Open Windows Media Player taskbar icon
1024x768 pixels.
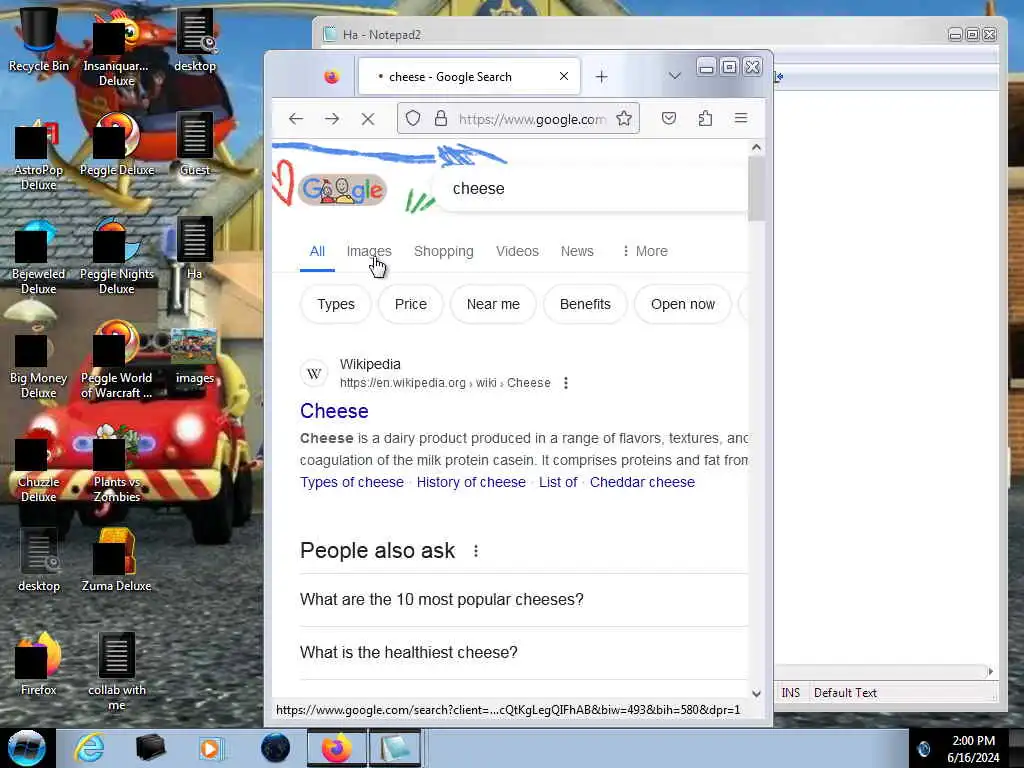pos(211,748)
